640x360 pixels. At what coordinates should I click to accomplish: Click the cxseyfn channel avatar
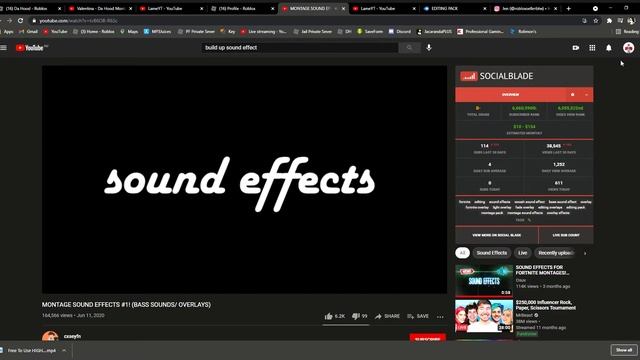tap(50, 336)
